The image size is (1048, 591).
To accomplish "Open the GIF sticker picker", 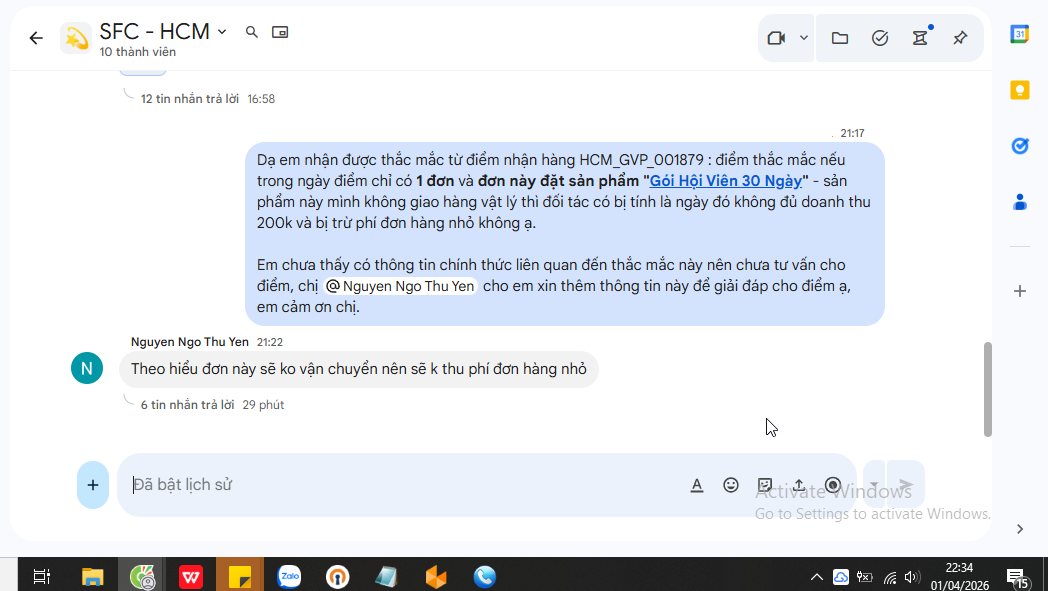I will click(765, 485).
